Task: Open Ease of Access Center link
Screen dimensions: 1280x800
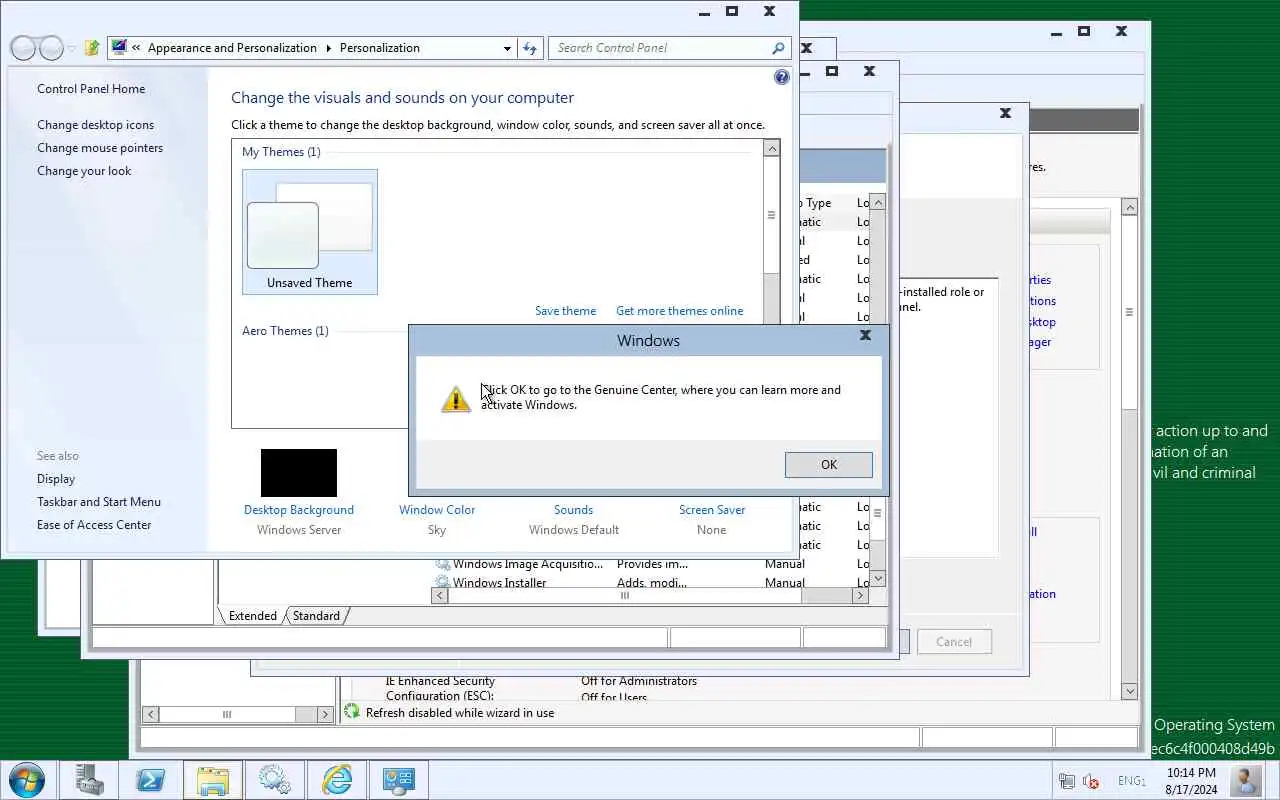Action: tap(94, 525)
